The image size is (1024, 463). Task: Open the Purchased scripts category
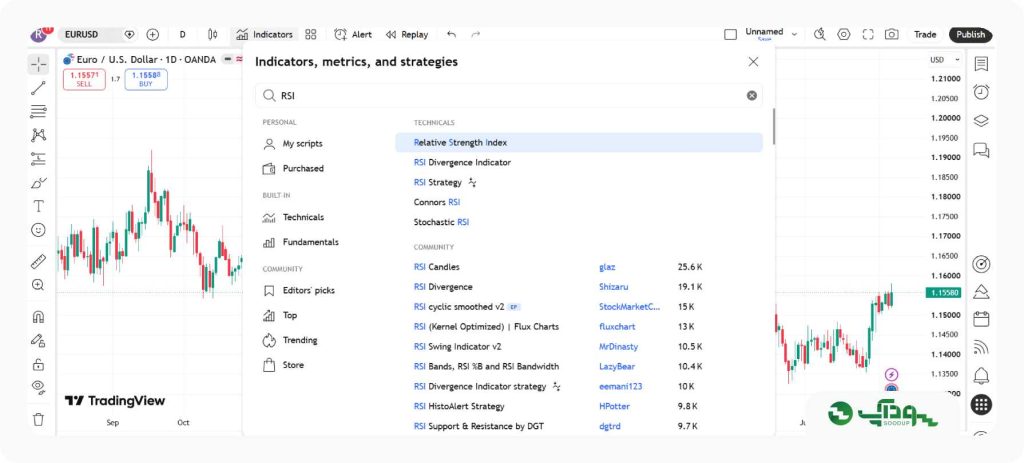[x=294, y=168]
